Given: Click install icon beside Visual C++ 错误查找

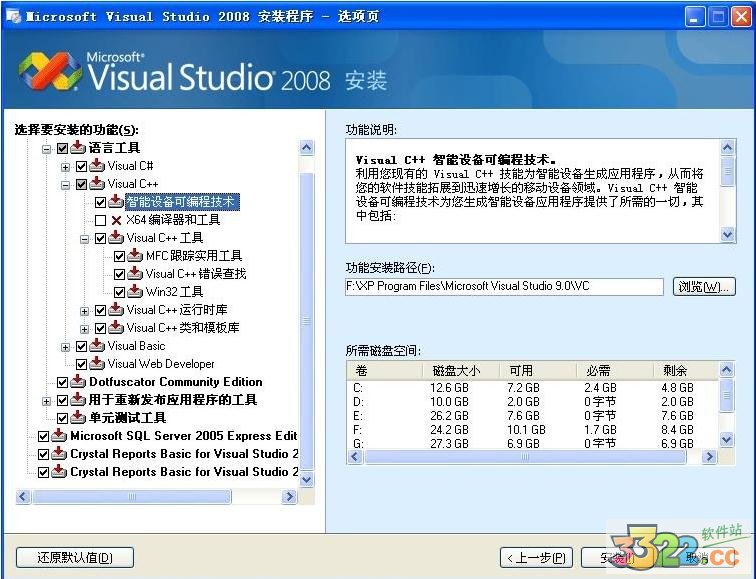Looking at the screenshot, I should 135,274.
